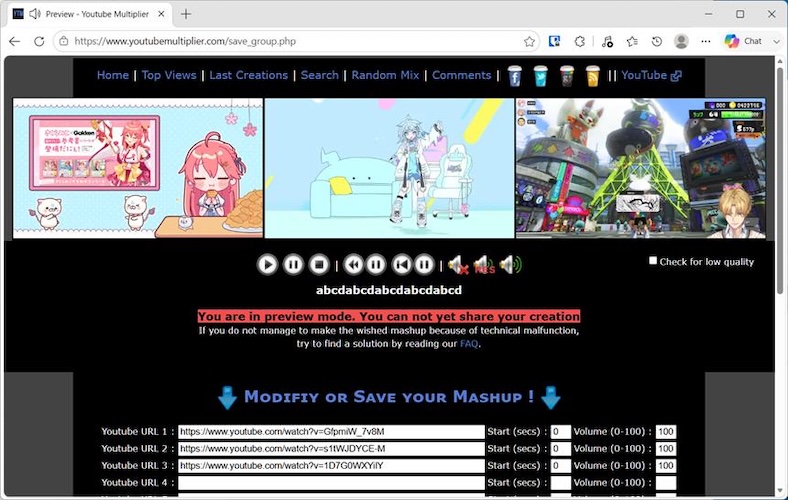Edit the Youtube URL 3 field
The height and width of the screenshot is (500, 788).
[331, 466]
